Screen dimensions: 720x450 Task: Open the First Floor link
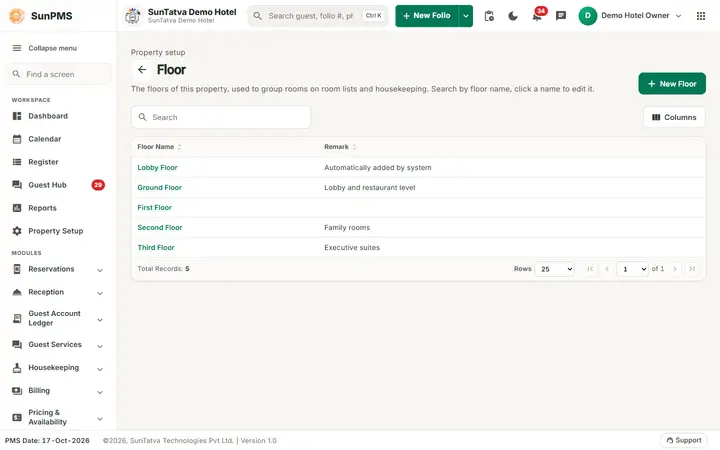pos(154,208)
